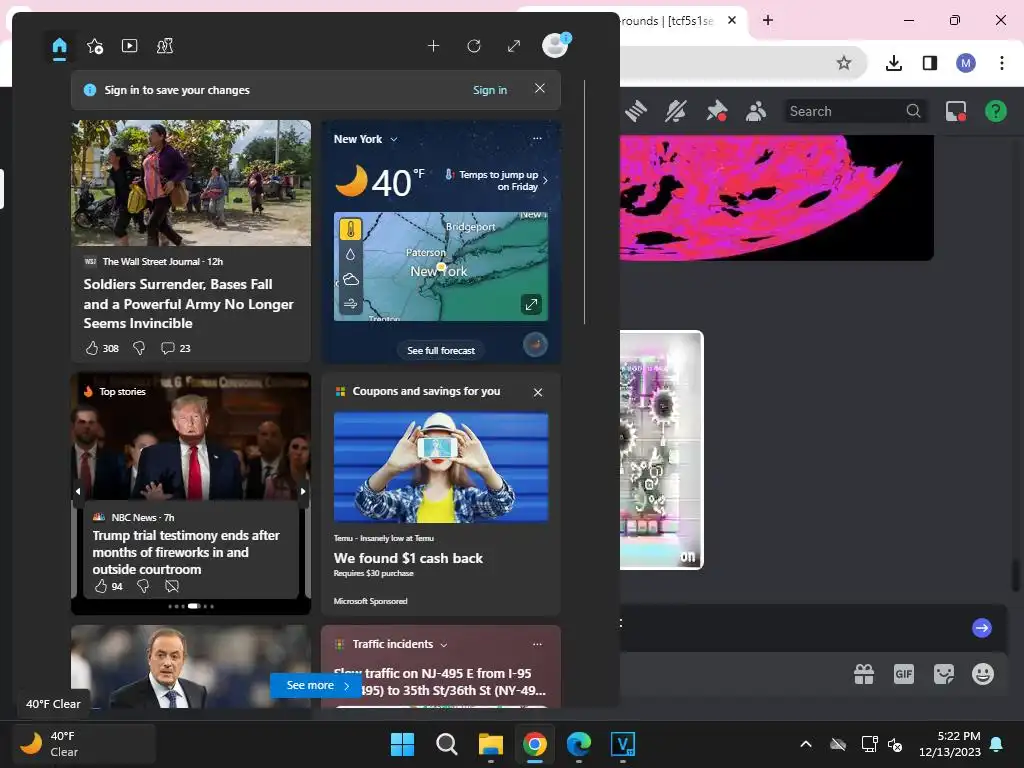Send a gift in Discord
Screen dimensions: 1024x768
coord(864,674)
